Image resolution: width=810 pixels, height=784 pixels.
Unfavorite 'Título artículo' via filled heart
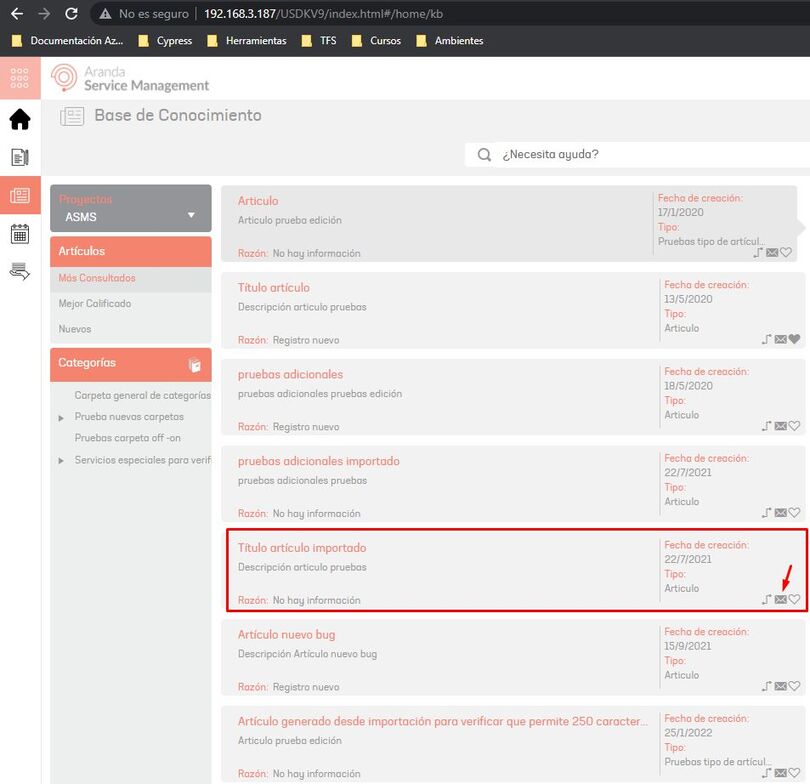coord(795,339)
